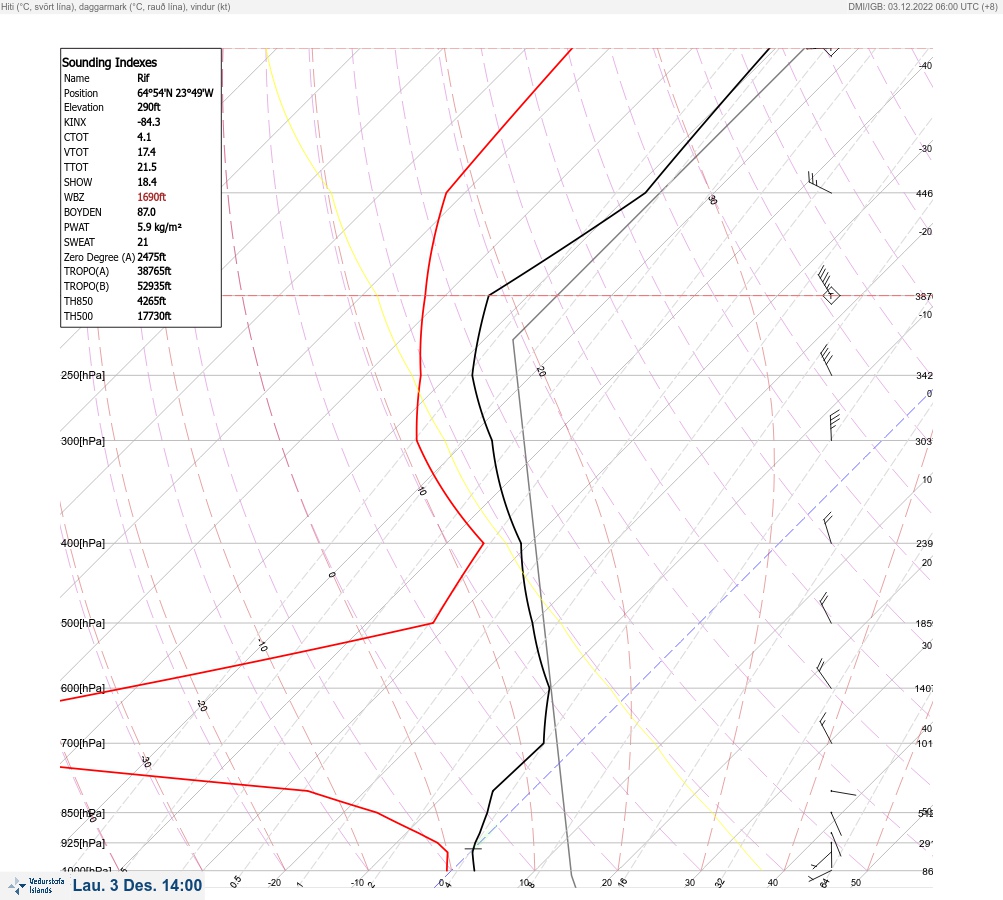Screen dimensions: 1003x900
Task: Click the 400[hPa] pressure label
Action: coord(83,544)
